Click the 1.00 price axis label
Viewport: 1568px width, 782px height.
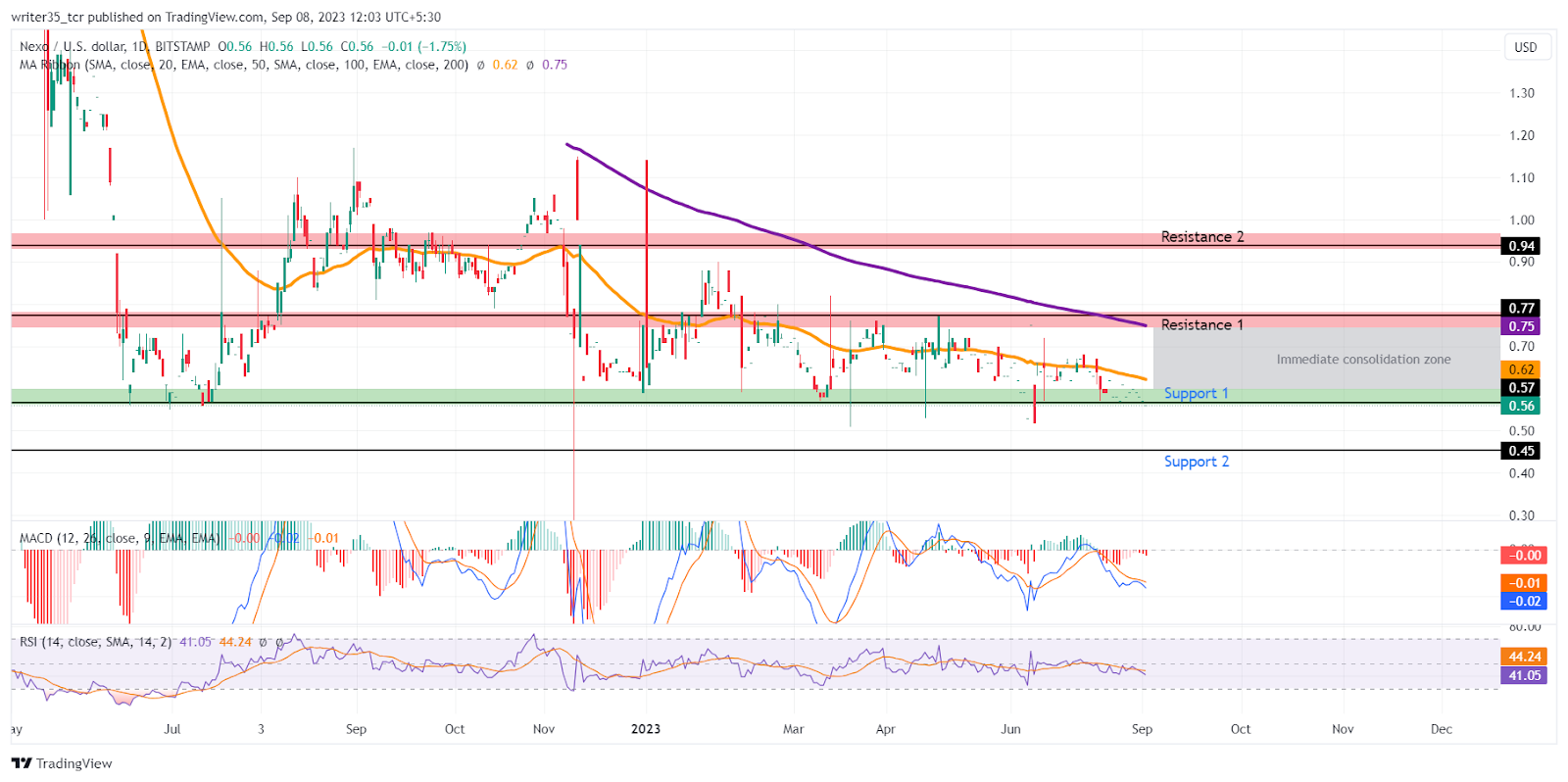[1522, 220]
